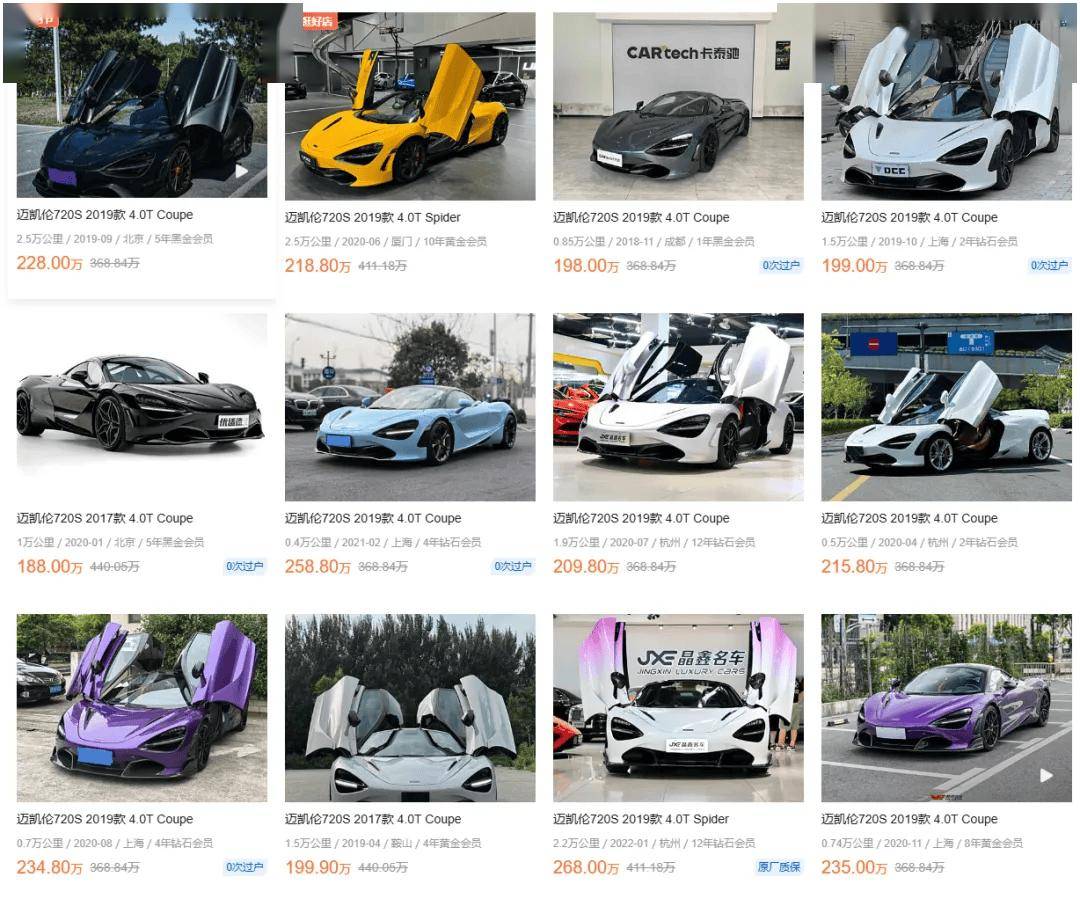Click 0次过户 badge on 188.00万 listing
This screenshot has height=899, width=1080.
pos(245,566)
